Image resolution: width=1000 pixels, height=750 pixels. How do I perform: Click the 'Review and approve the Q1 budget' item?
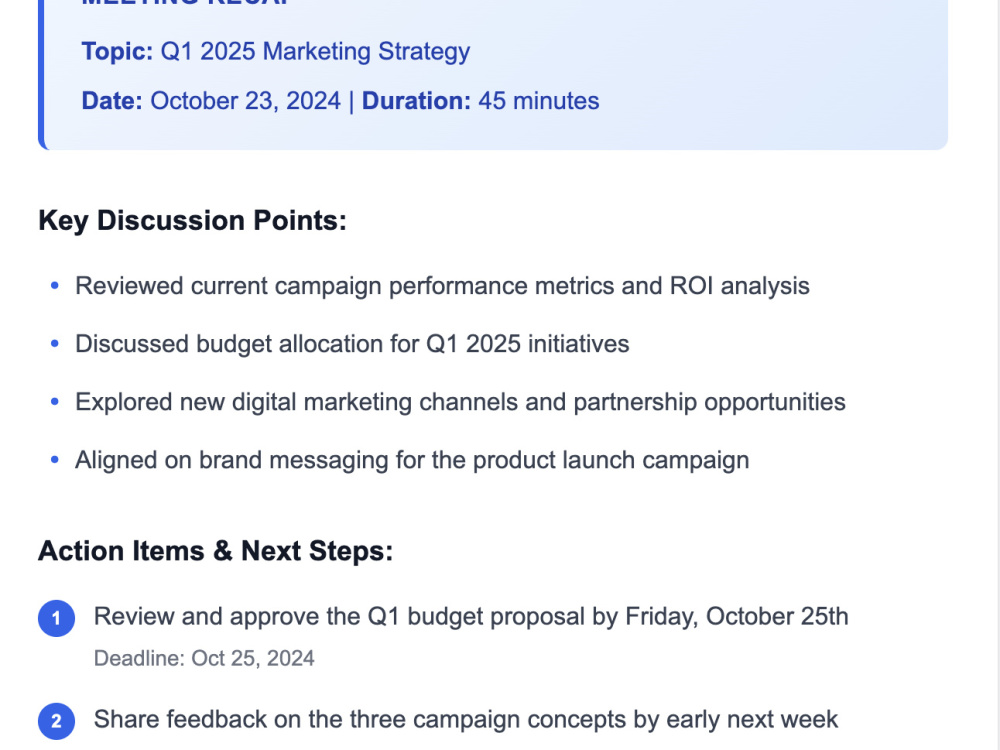click(x=471, y=617)
